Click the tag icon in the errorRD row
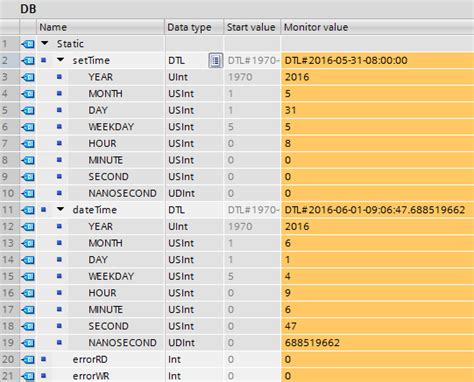The height and width of the screenshot is (382, 474). click(x=28, y=360)
